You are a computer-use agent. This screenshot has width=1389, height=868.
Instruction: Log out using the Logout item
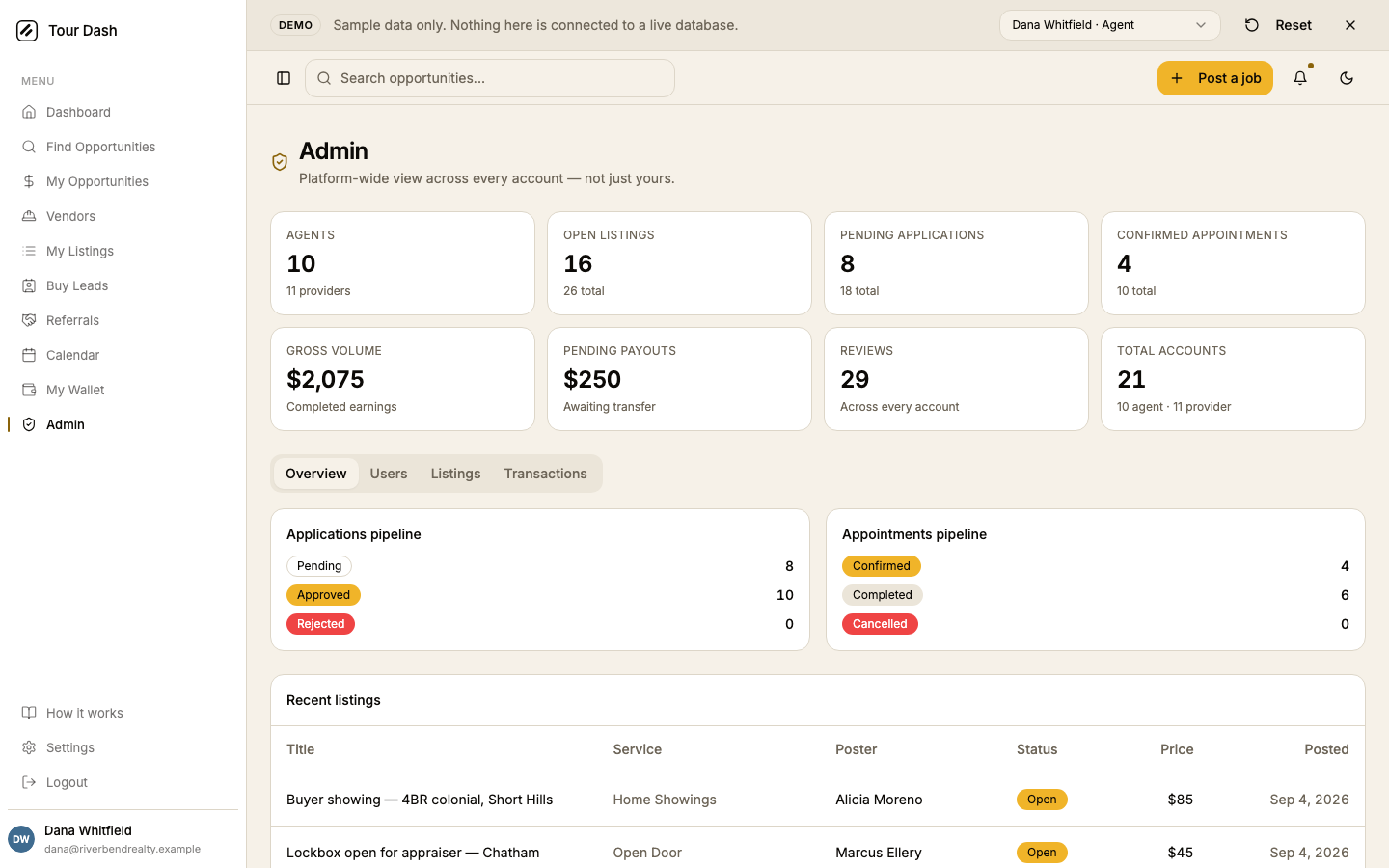click(123, 782)
